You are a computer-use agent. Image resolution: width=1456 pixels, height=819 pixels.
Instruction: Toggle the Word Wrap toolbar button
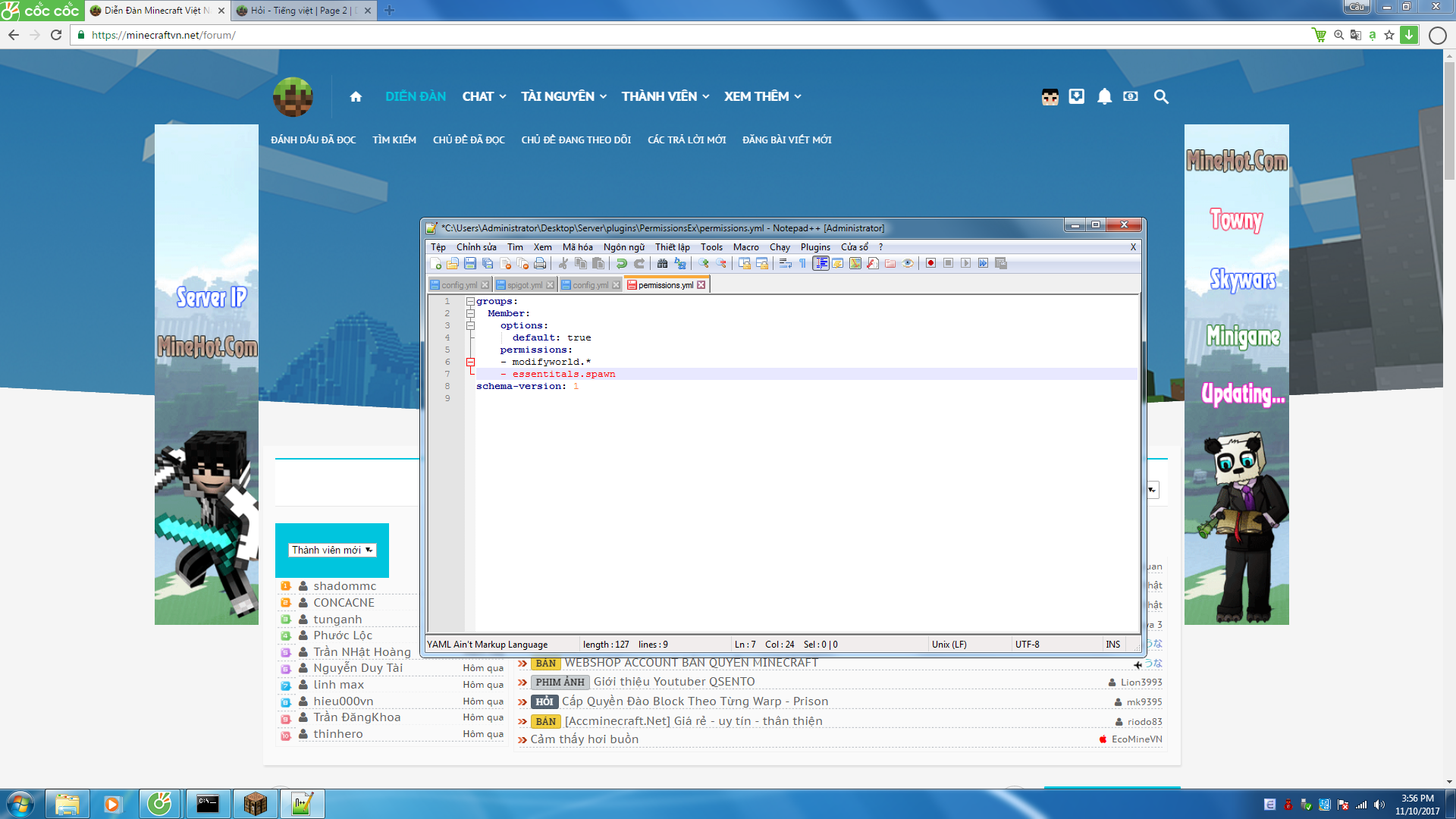pyautogui.click(x=786, y=263)
